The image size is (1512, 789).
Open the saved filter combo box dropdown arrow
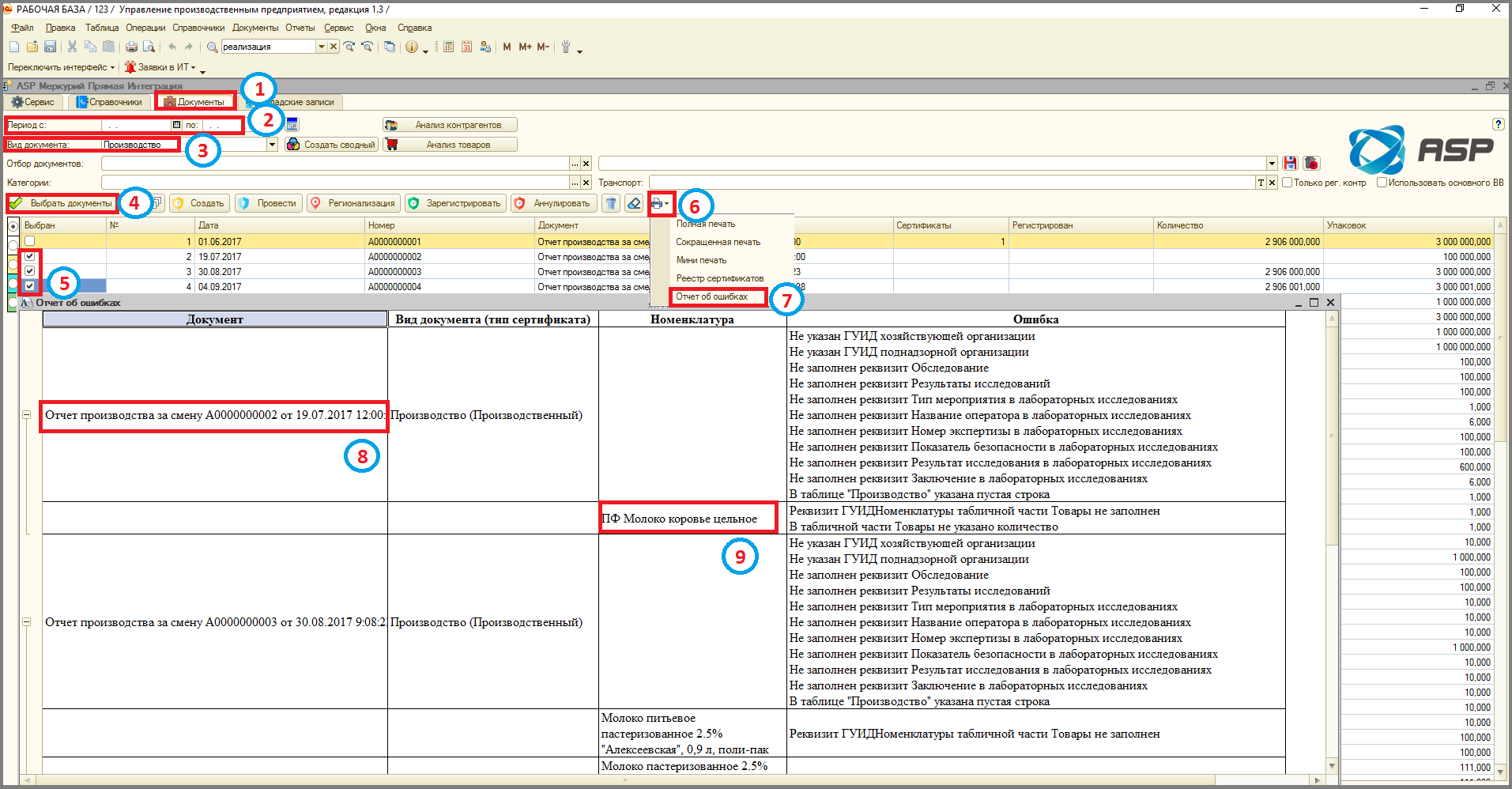1272,164
